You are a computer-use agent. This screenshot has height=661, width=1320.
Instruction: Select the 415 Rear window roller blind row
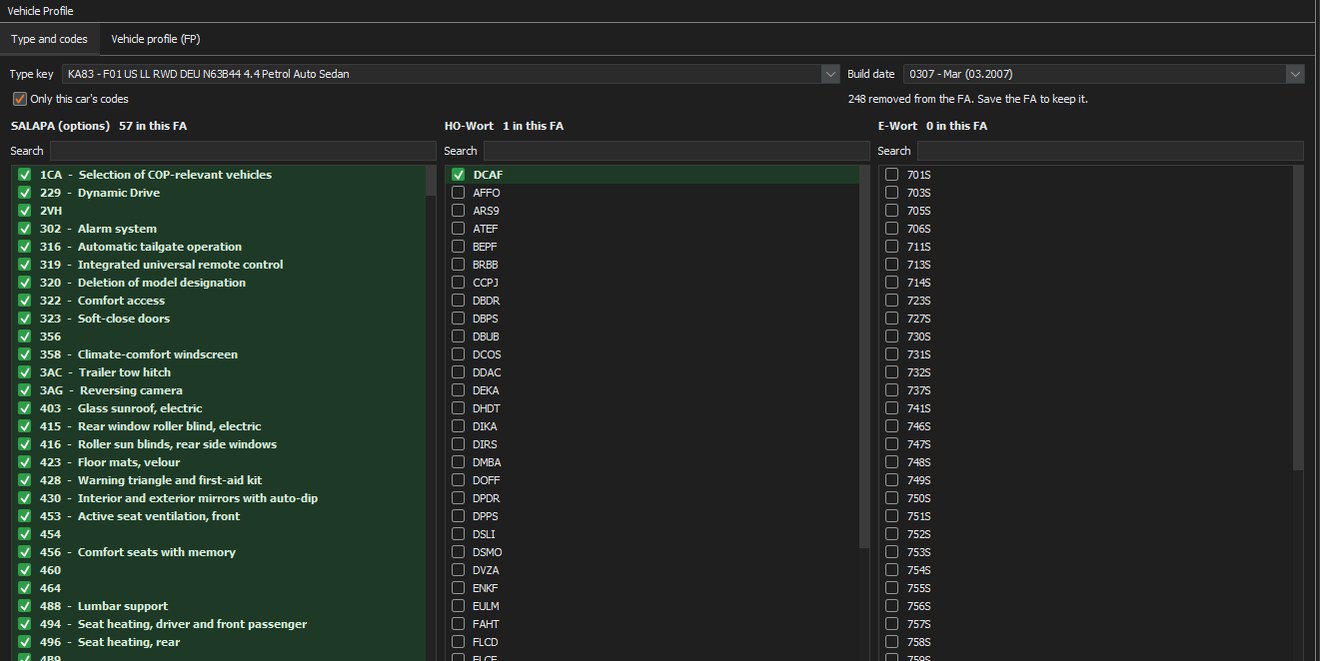[219, 427]
